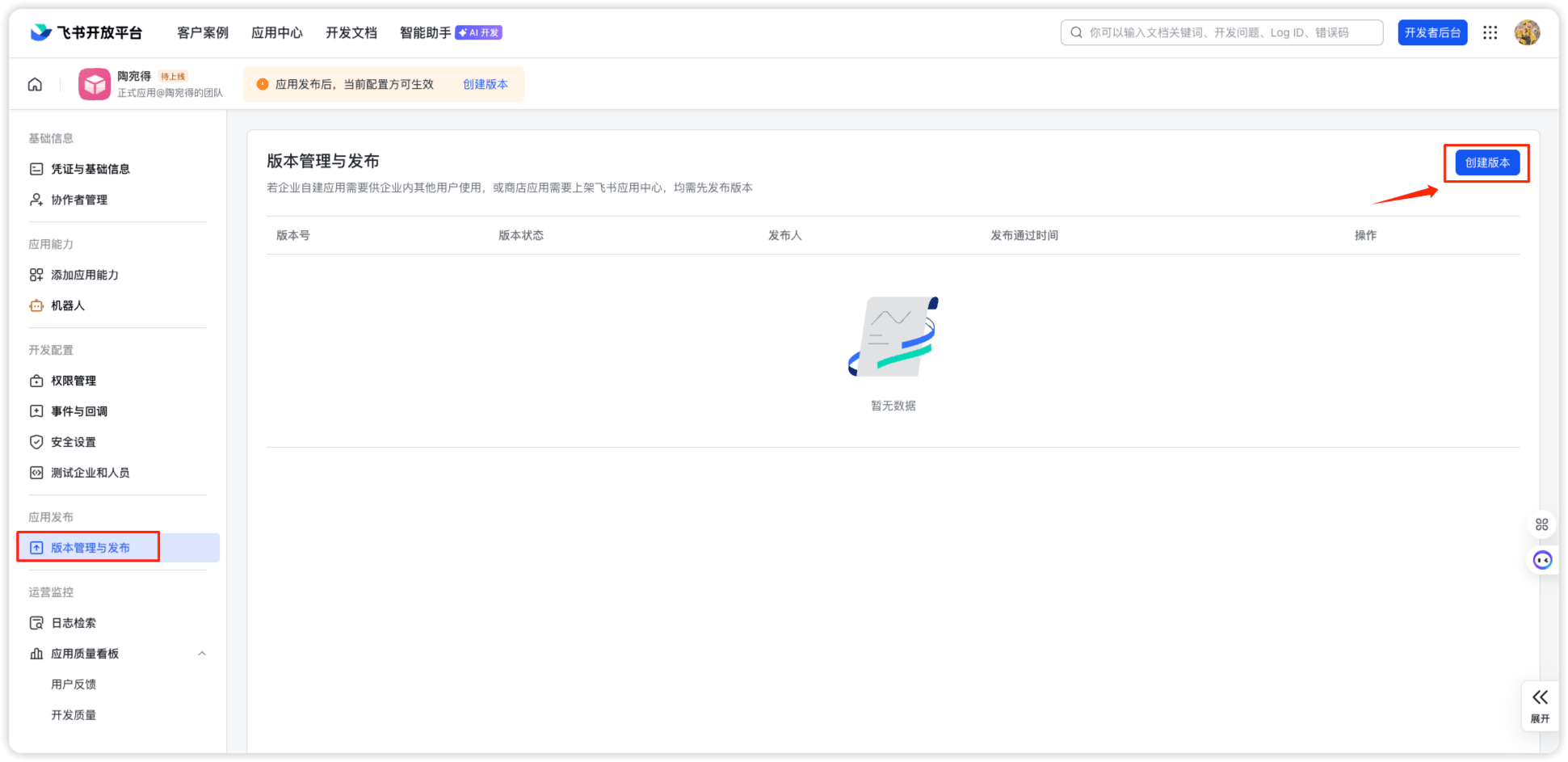Click the 发布通过时间 column header
Screen dimensions: 1568x762
(x=1024, y=235)
